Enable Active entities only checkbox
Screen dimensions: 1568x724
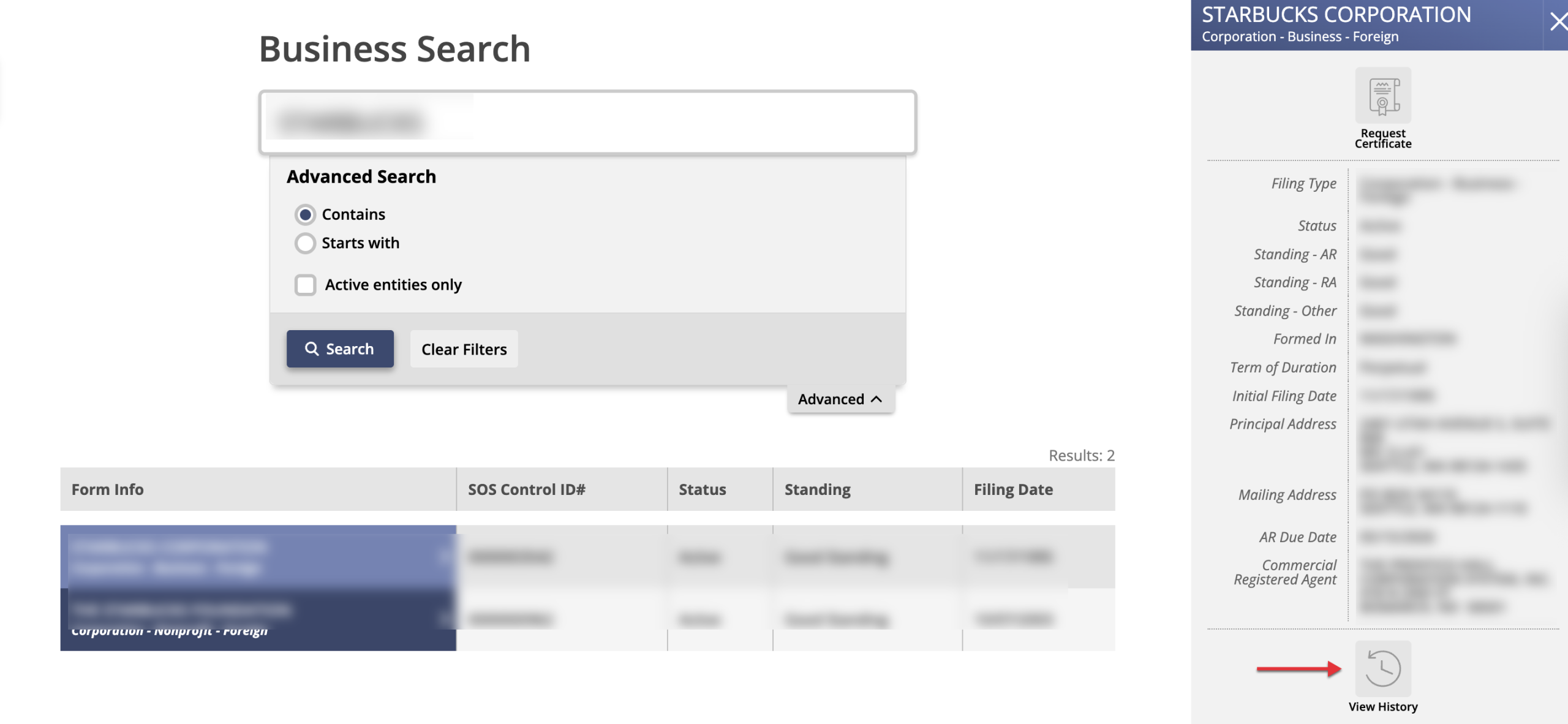click(305, 285)
